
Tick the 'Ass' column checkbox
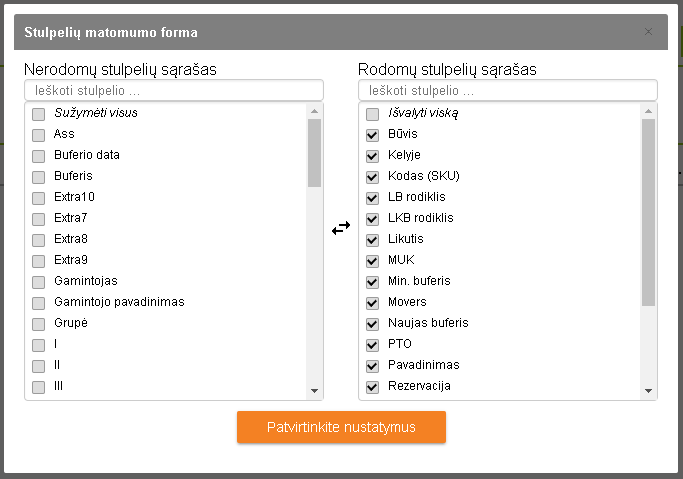click(39, 135)
